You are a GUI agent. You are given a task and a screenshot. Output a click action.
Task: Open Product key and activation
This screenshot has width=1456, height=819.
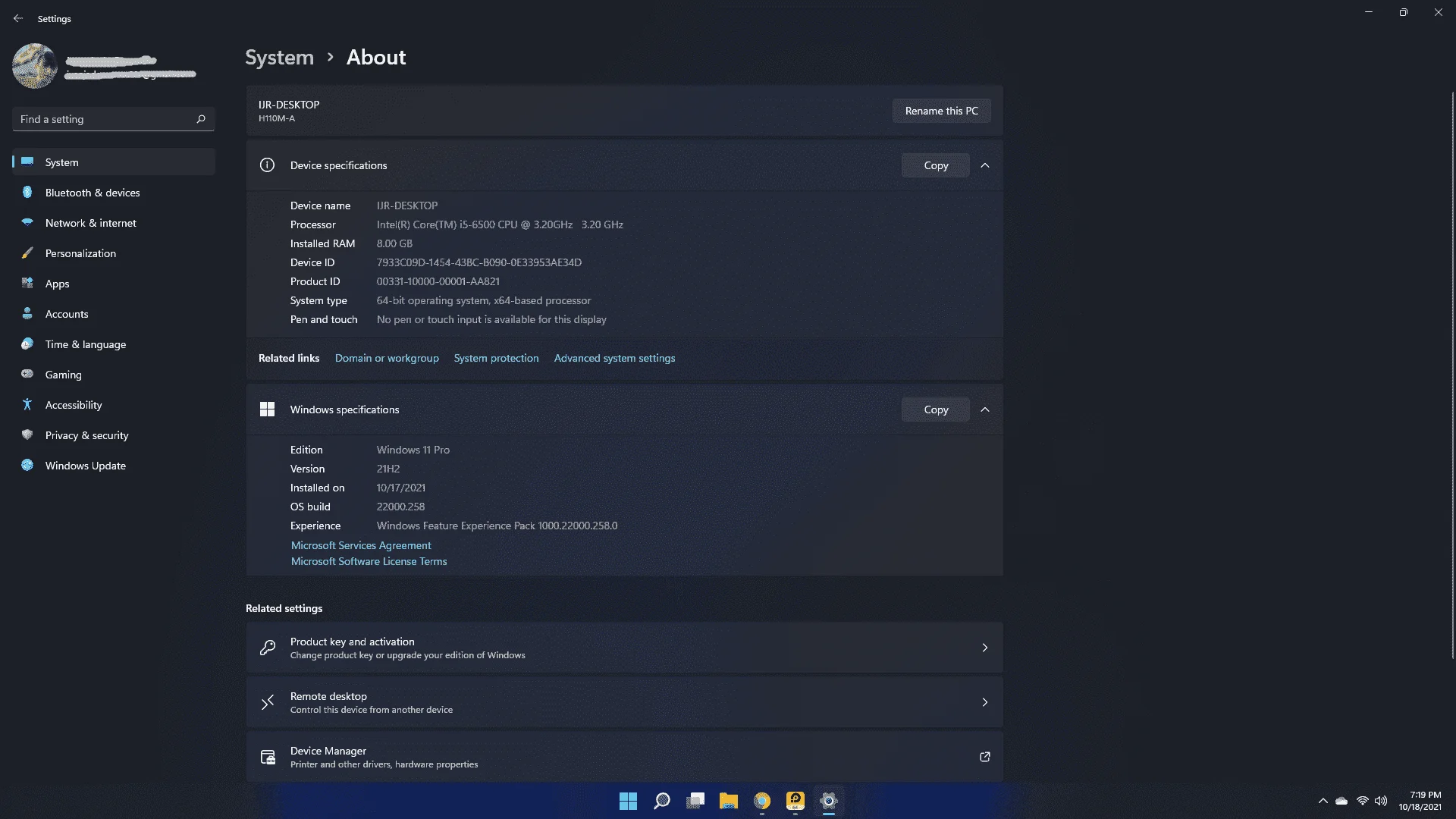pyautogui.click(x=624, y=648)
